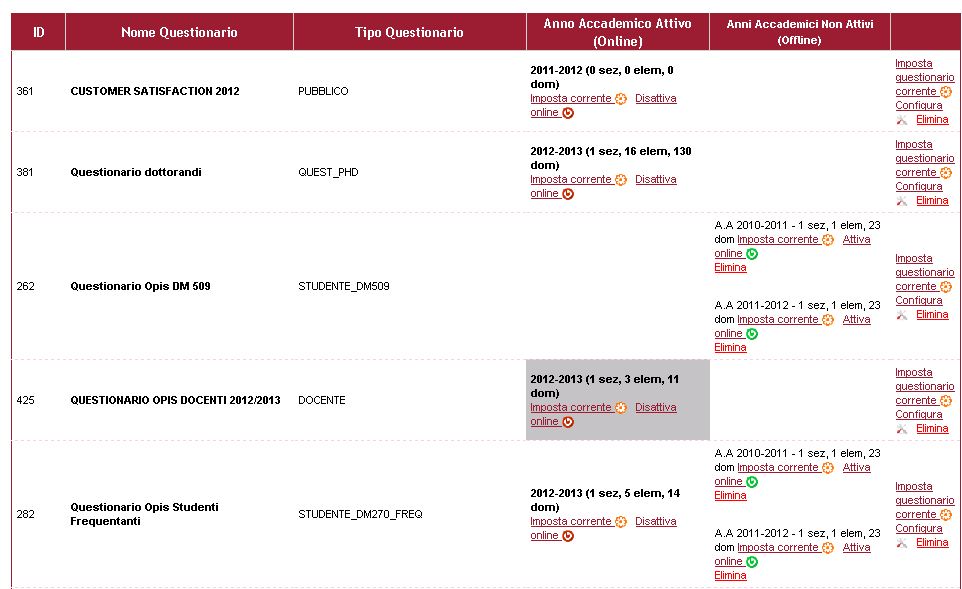962x589 pixels.
Task: Click 'Attiva online' for Studenti Frequentanti A.A 2010-2011
Action: [856, 467]
